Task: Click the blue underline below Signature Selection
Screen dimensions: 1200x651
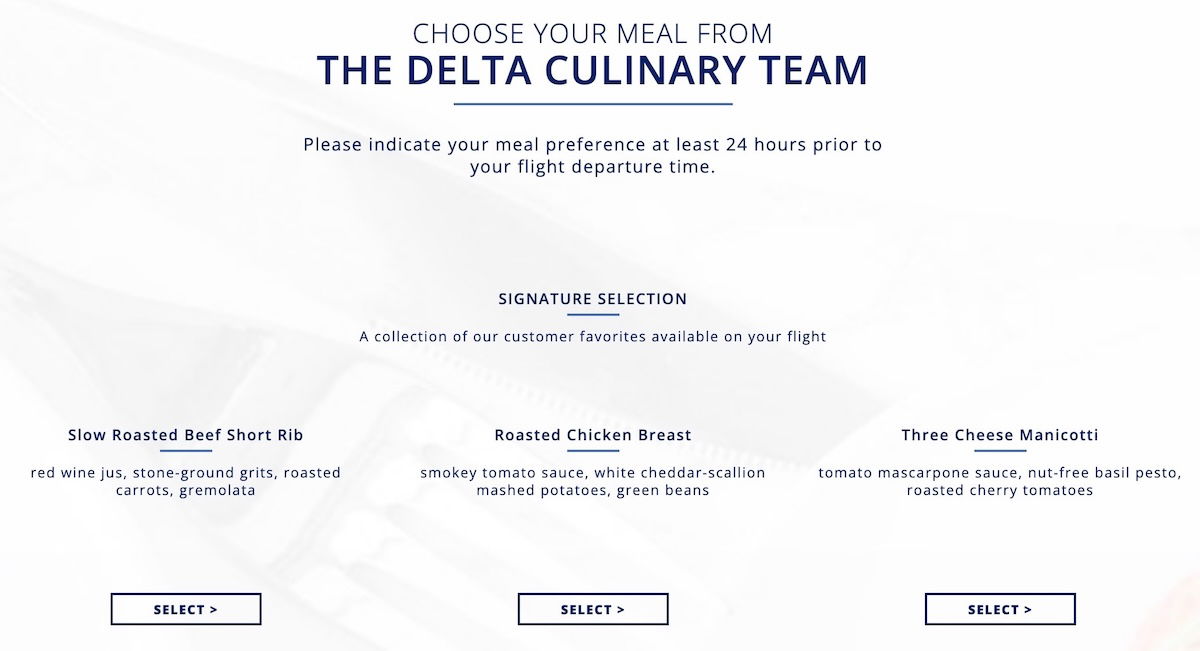Action: click(x=593, y=315)
